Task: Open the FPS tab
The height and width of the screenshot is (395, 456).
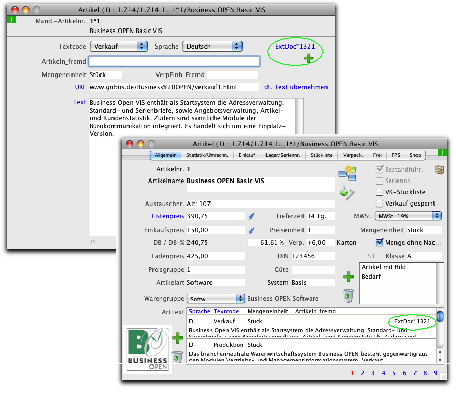Action: (396, 155)
